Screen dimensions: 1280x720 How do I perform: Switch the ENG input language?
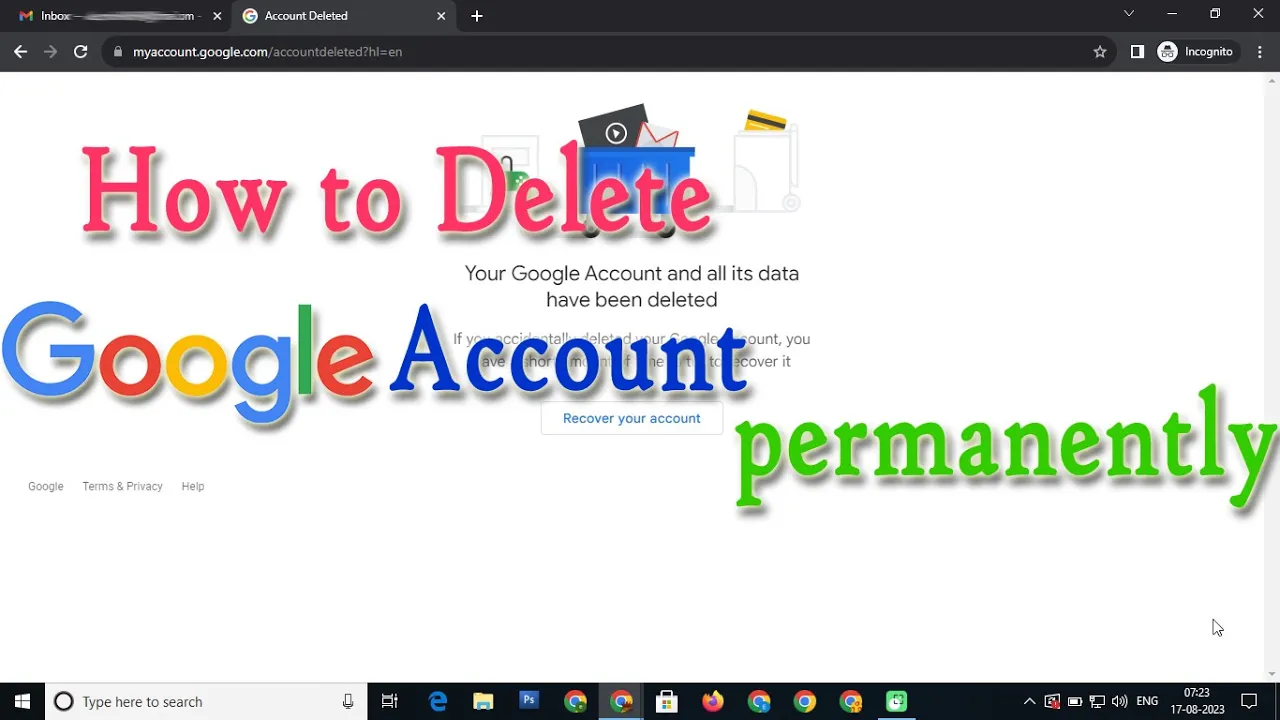(1147, 702)
